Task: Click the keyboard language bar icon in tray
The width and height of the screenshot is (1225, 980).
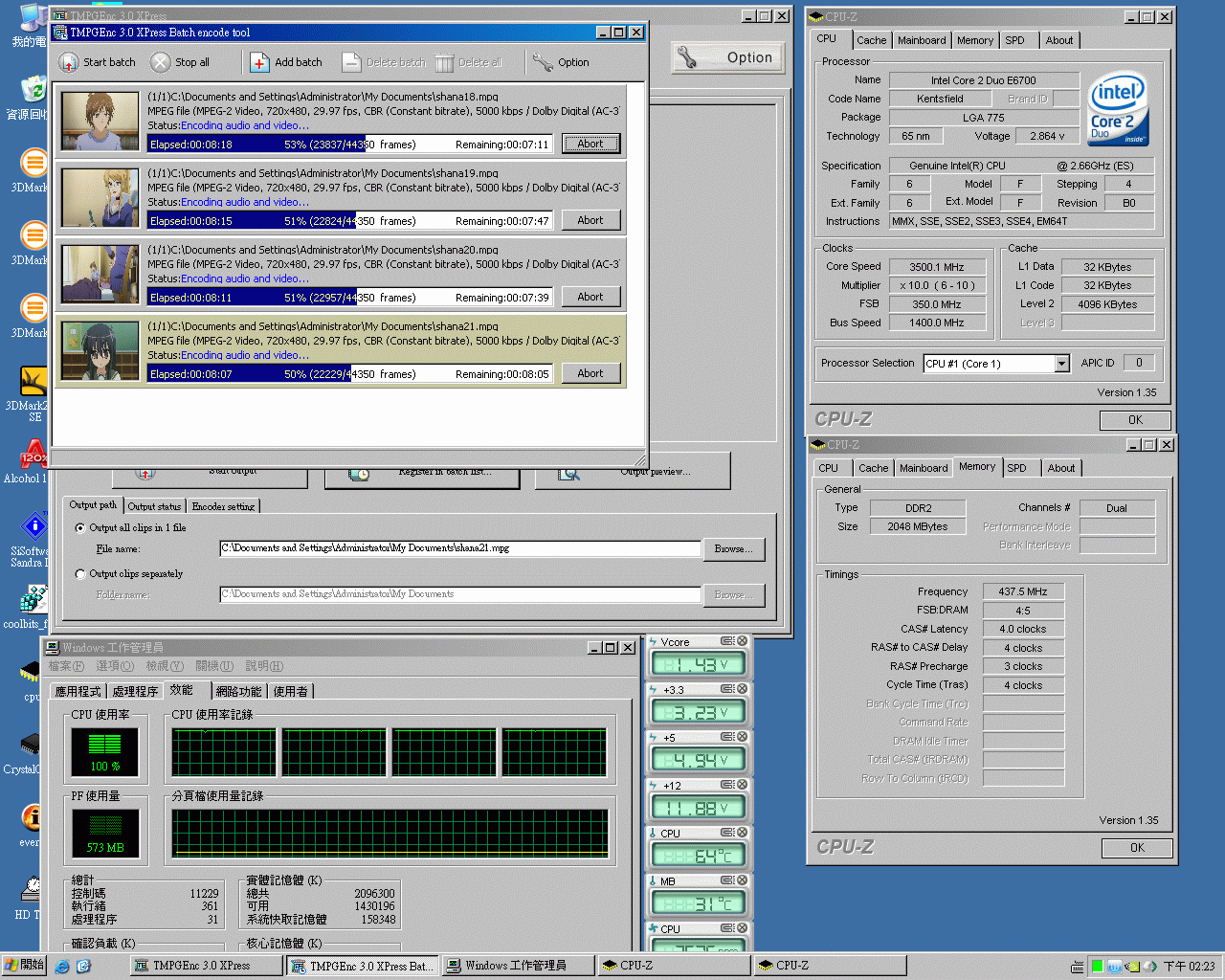Action: [x=1078, y=967]
